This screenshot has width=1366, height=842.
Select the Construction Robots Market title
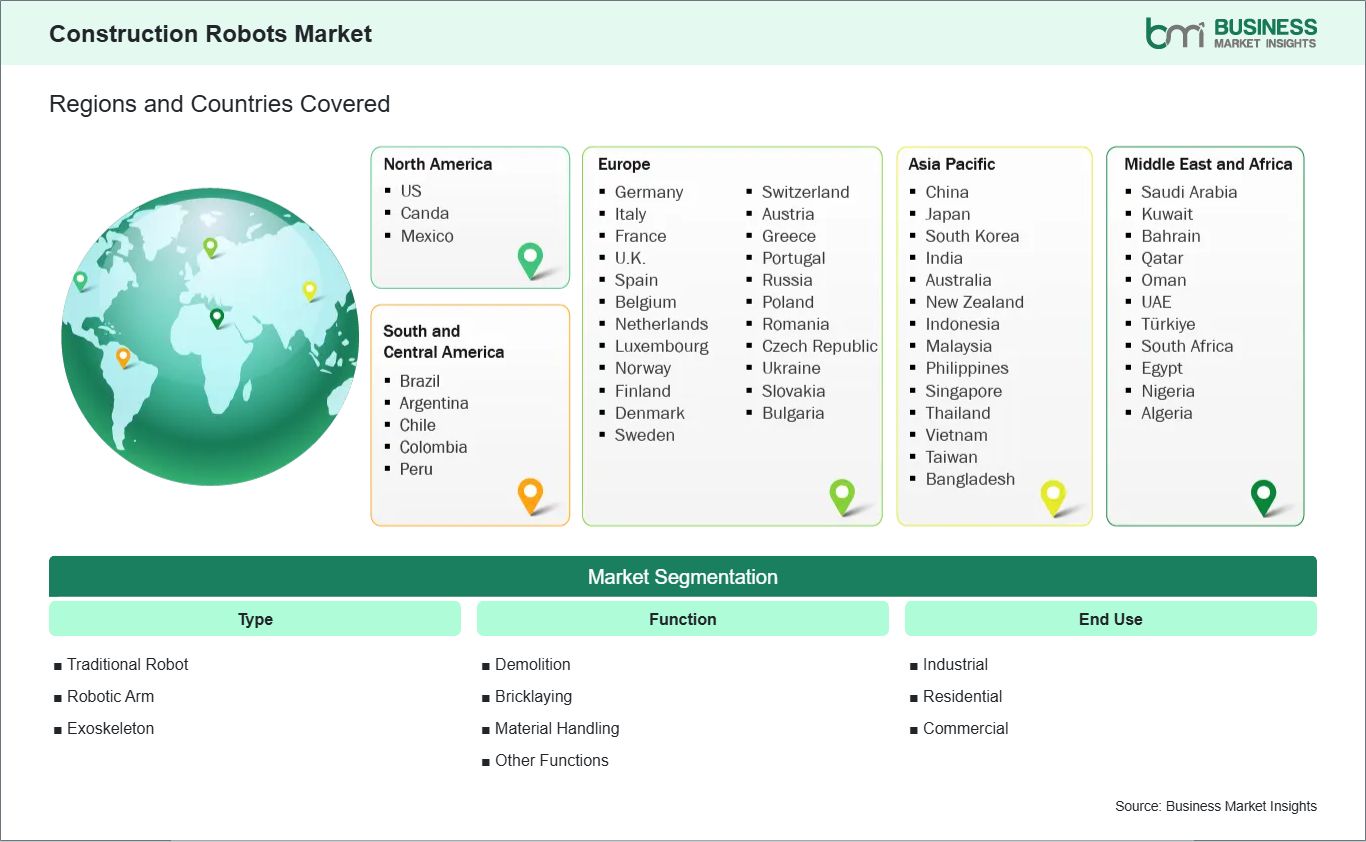click(210, 33)
